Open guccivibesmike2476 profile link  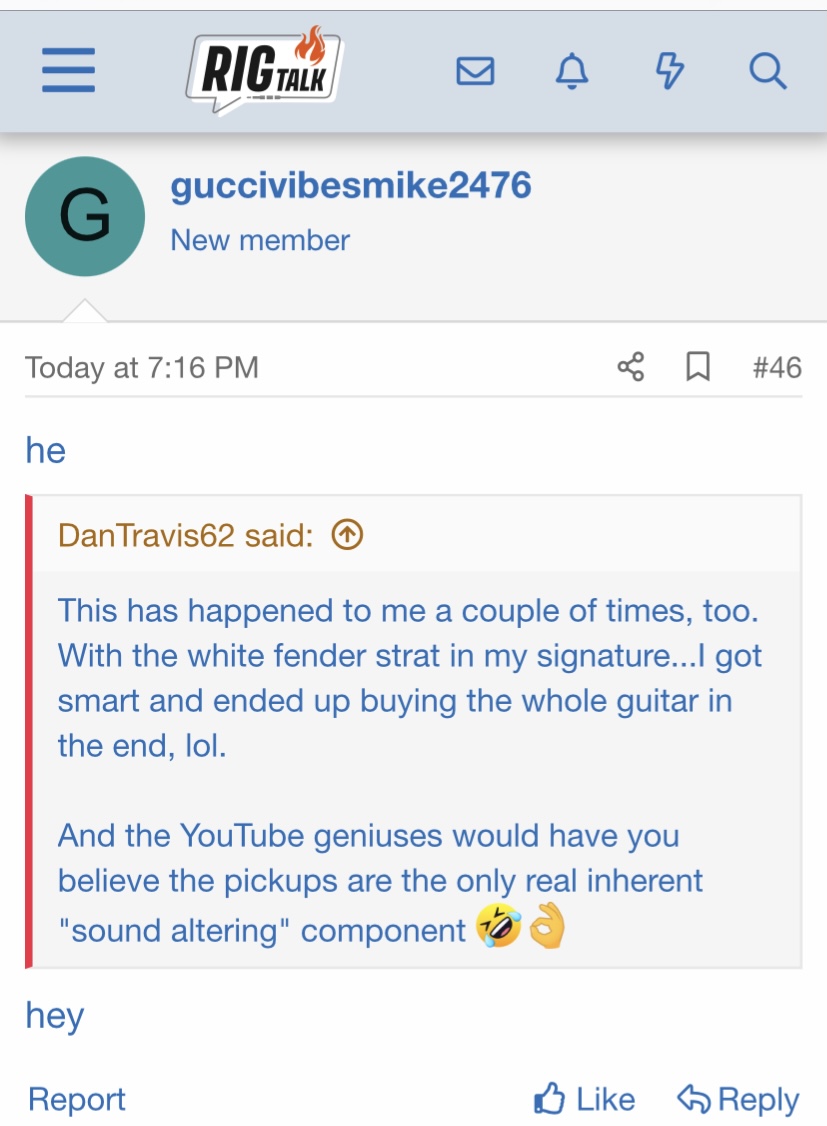[x=351, y=185]
